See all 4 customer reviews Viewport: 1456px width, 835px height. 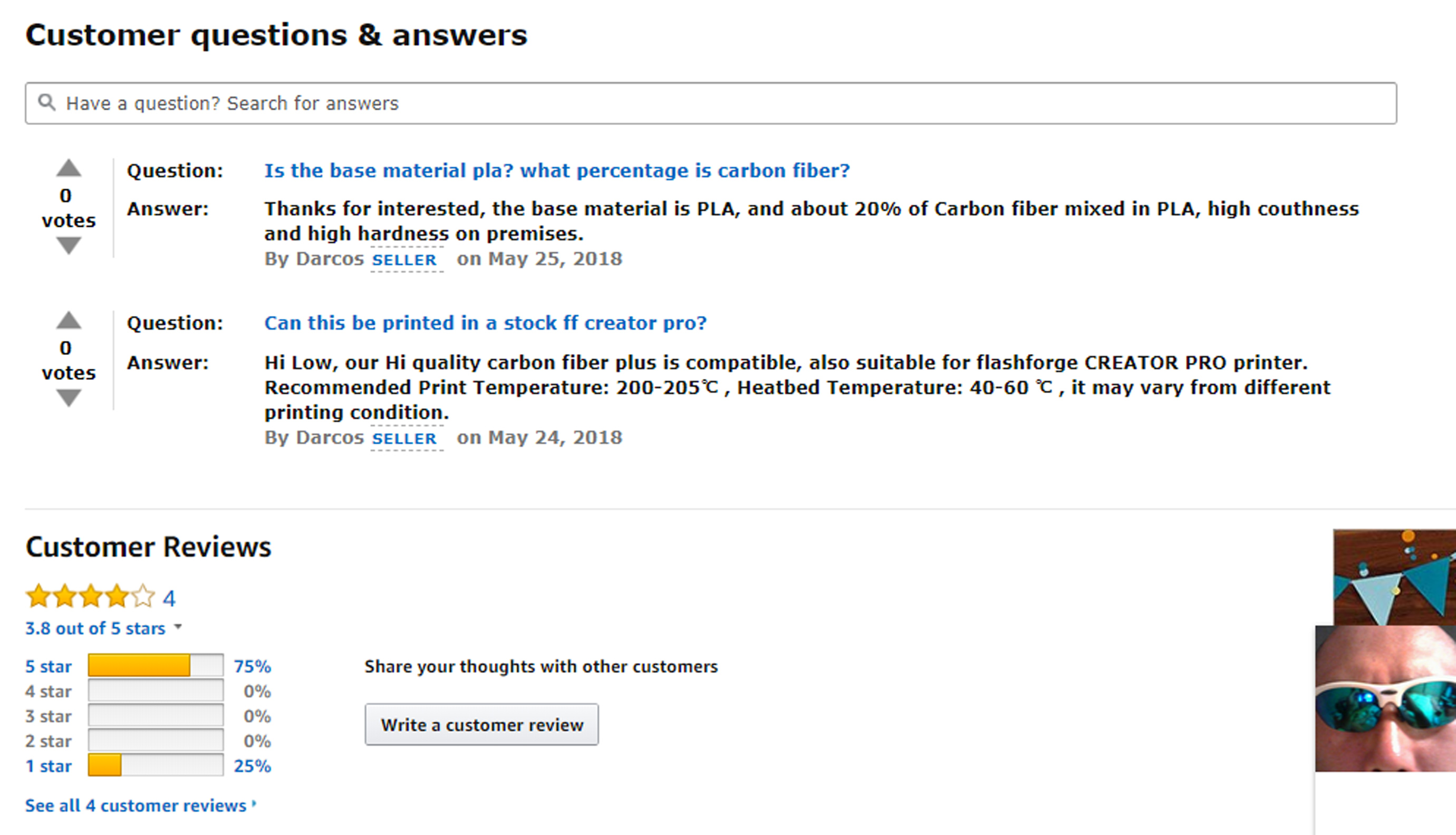pyautogui.click(x=136, y=805)
